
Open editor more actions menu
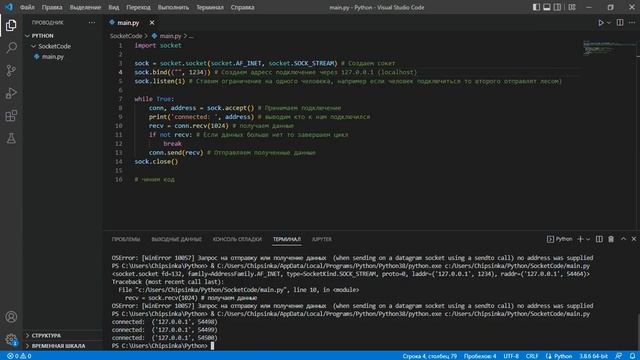coord(632,23)
